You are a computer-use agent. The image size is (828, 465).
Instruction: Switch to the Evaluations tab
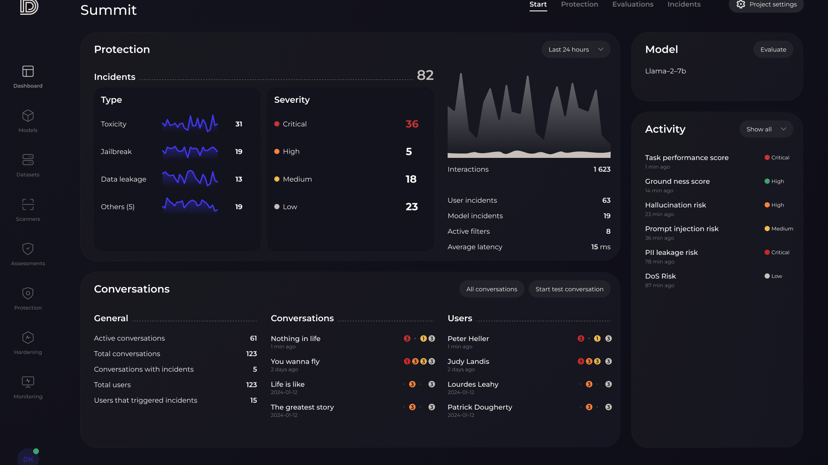tap(633, 4)
